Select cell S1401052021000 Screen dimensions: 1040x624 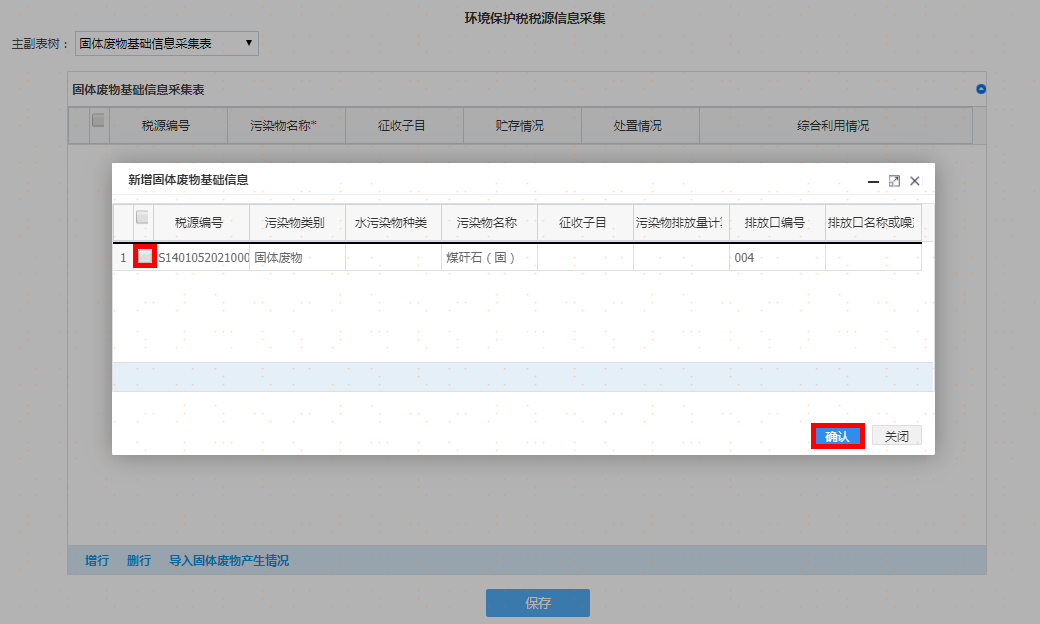tap(203, 257)
